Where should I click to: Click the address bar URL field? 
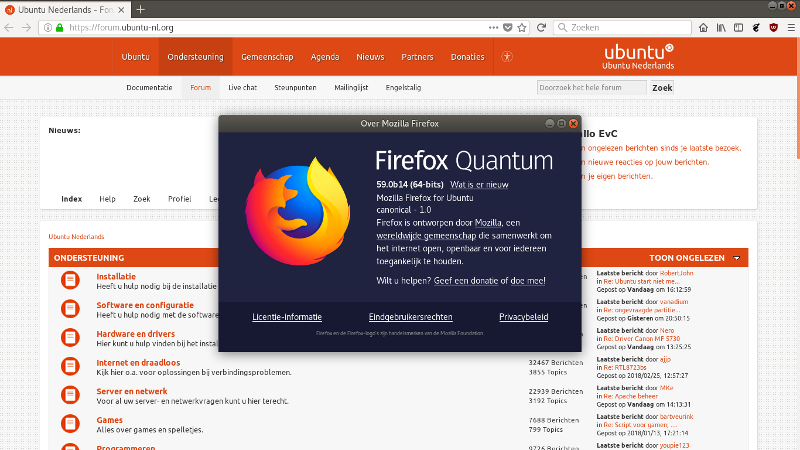[x=276, y=28]
